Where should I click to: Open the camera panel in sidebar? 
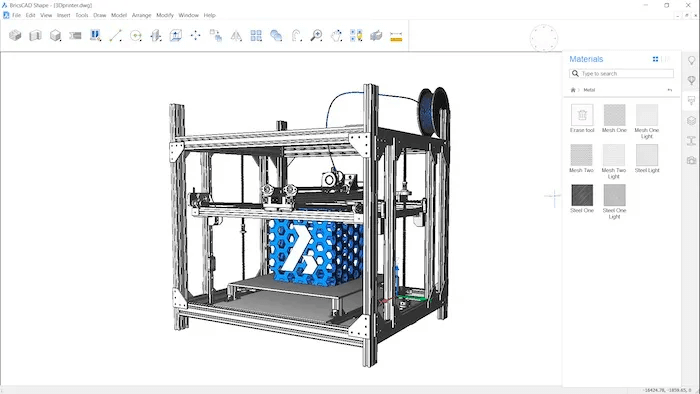point(691,160)
